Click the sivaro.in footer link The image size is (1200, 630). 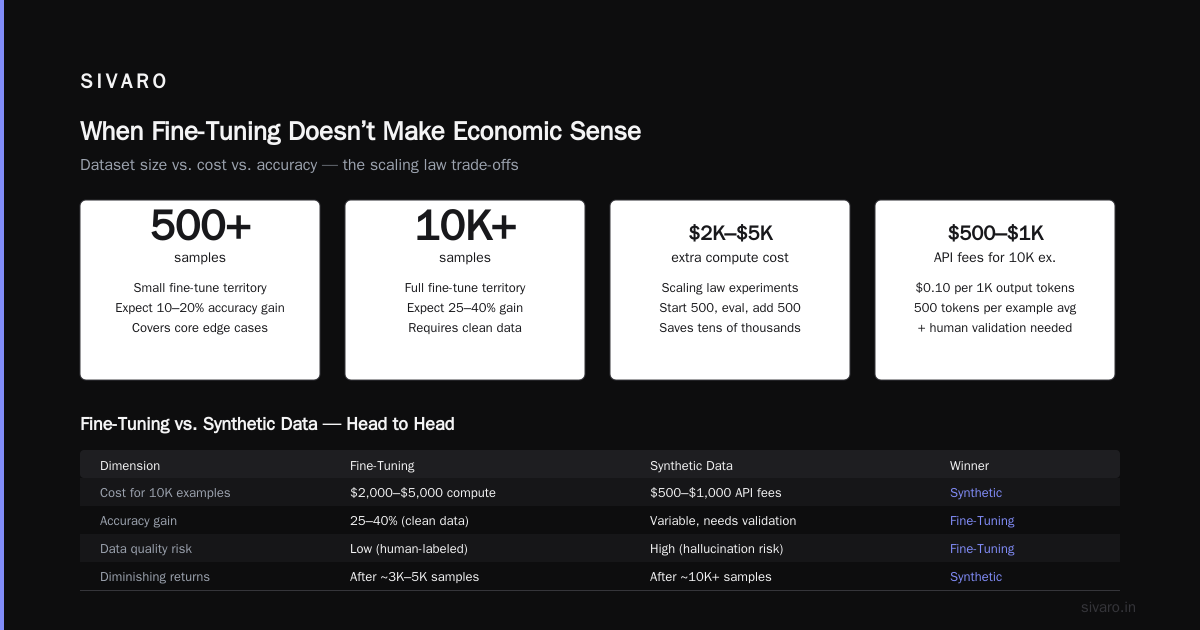tap(1108, 607)
